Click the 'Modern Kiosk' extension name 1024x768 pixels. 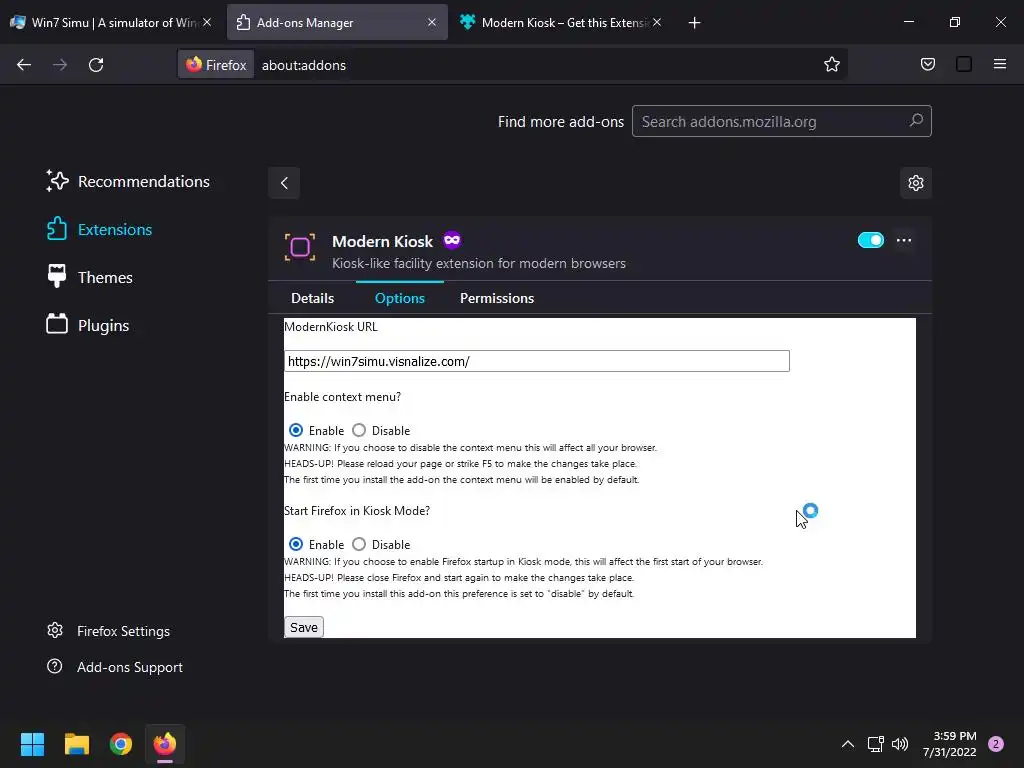point(383,241)
